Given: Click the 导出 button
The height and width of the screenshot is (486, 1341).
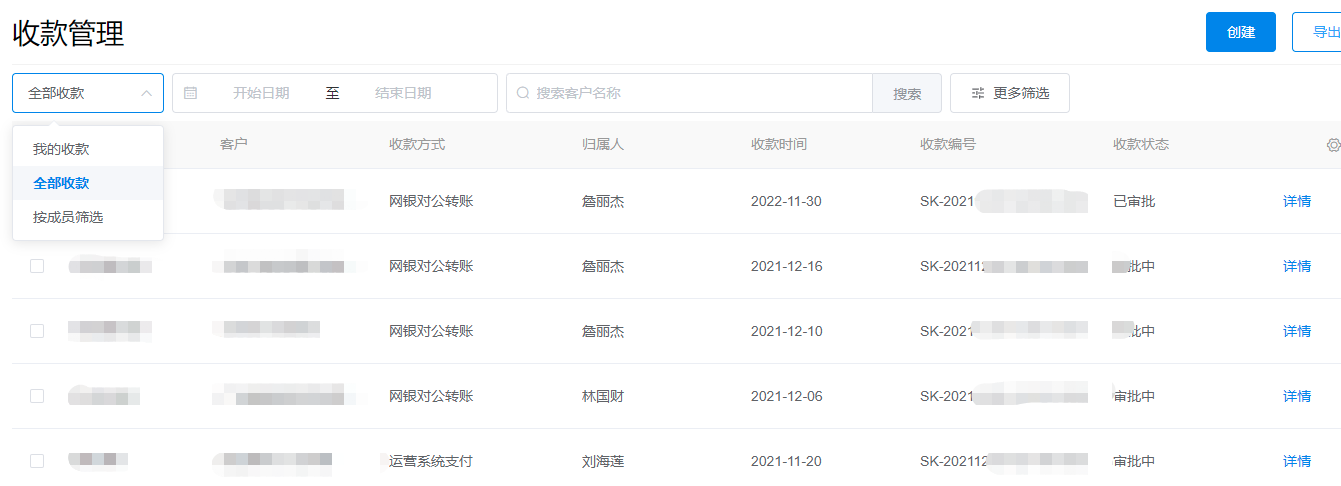Looking at the screenshot, I should click(x=1320, y=32).
